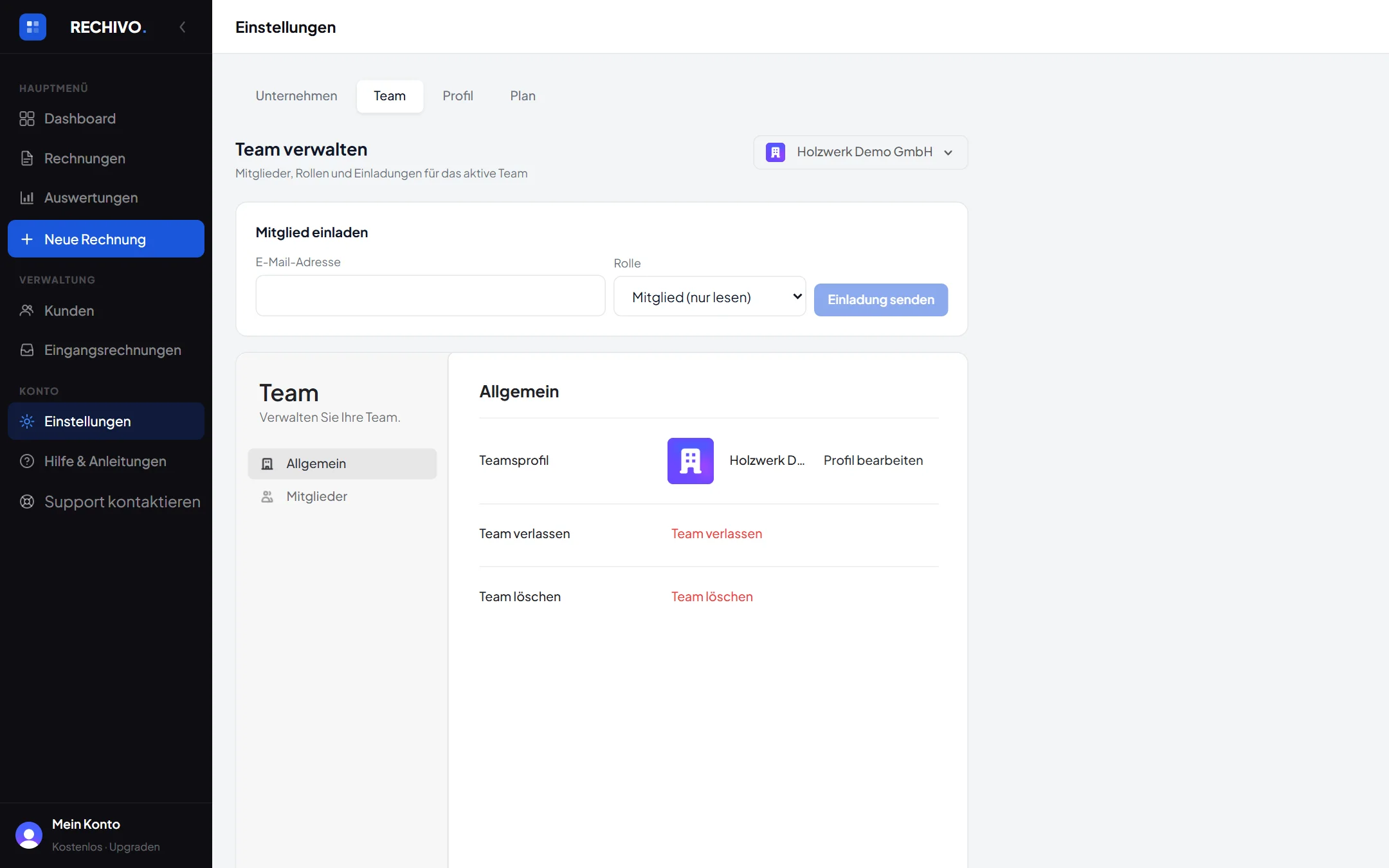Open Mitglieder in the Team panel
The width and height of the screenshot is (1389, 868).
[x=342, y=496]
